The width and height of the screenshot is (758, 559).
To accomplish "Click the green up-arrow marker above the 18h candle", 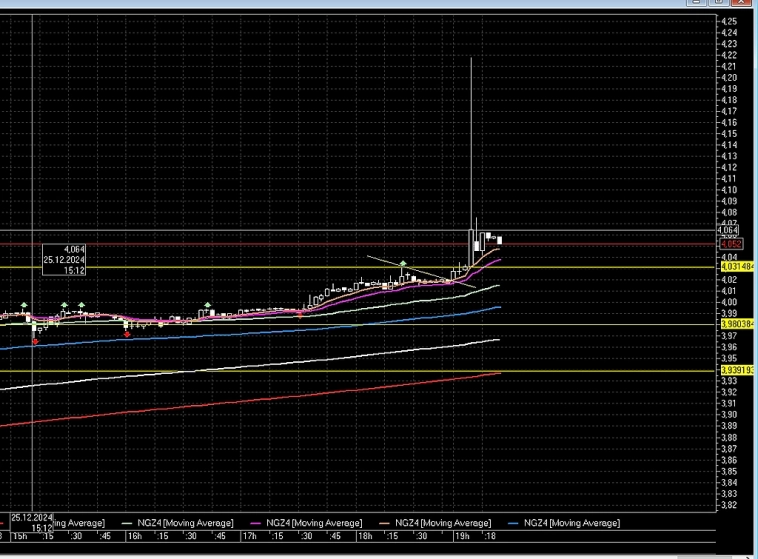I will tap(402, 264).
